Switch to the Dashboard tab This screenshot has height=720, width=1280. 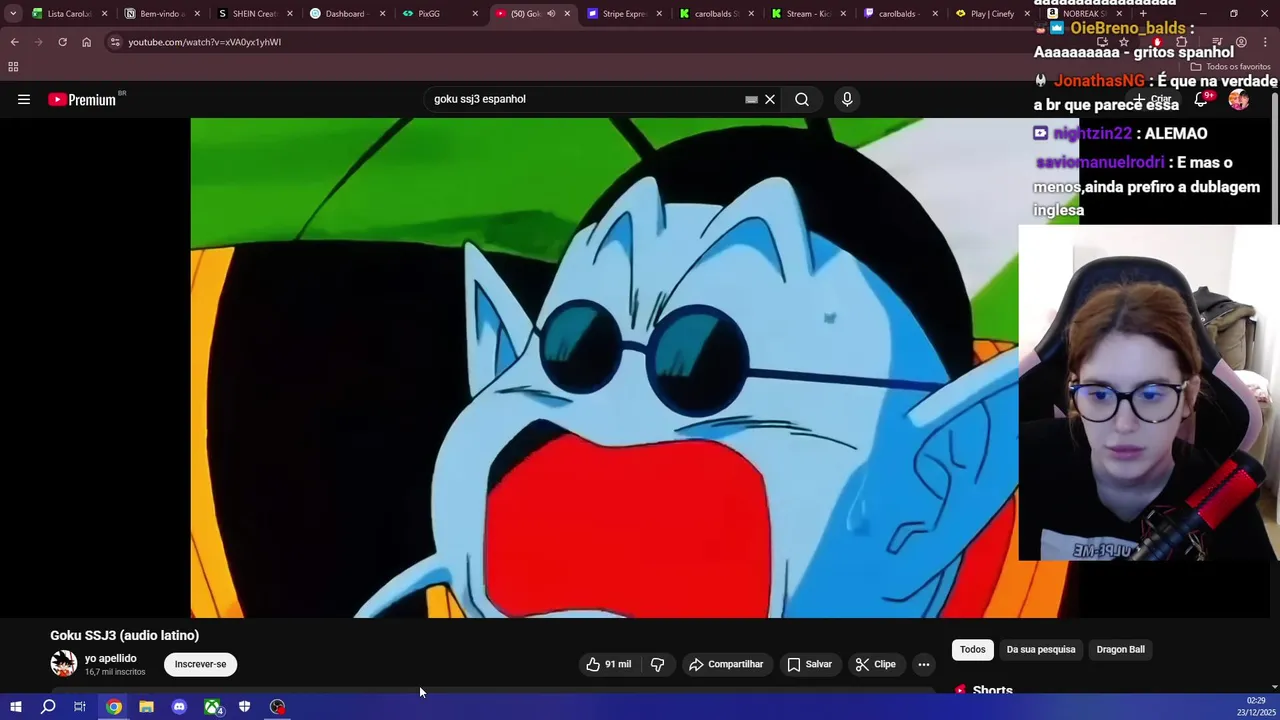click(x=346, y=14)
